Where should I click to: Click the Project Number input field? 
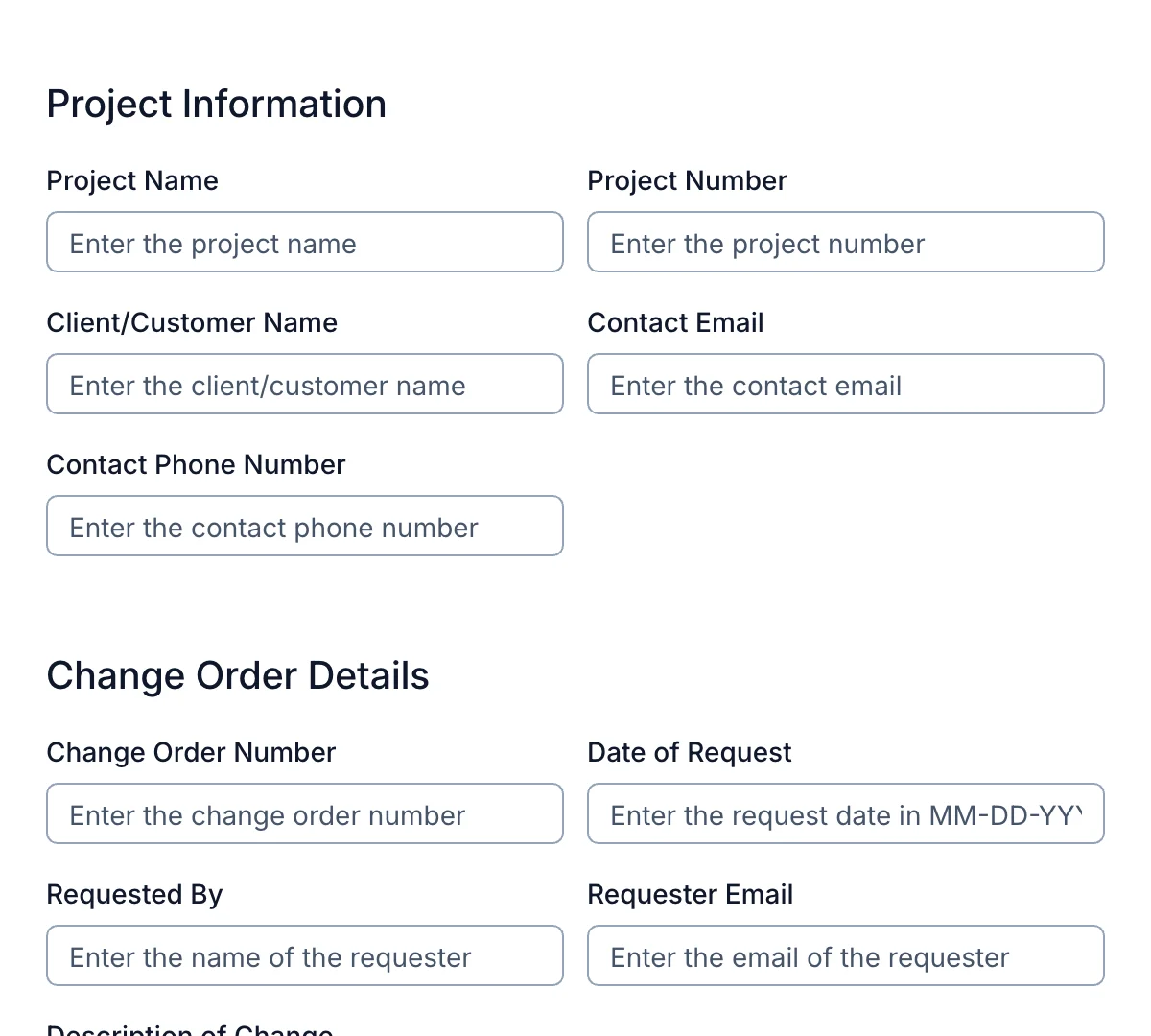pos(846,242)
